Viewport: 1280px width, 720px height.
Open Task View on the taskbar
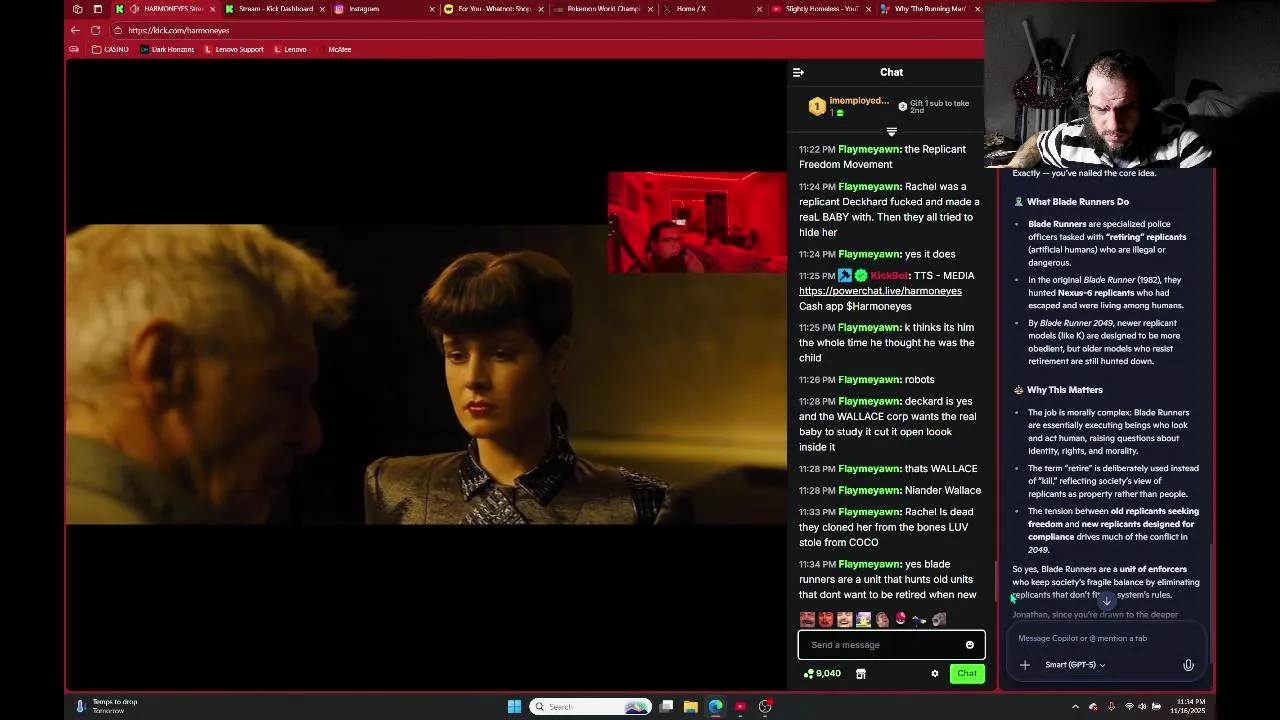tap(666, 707)
